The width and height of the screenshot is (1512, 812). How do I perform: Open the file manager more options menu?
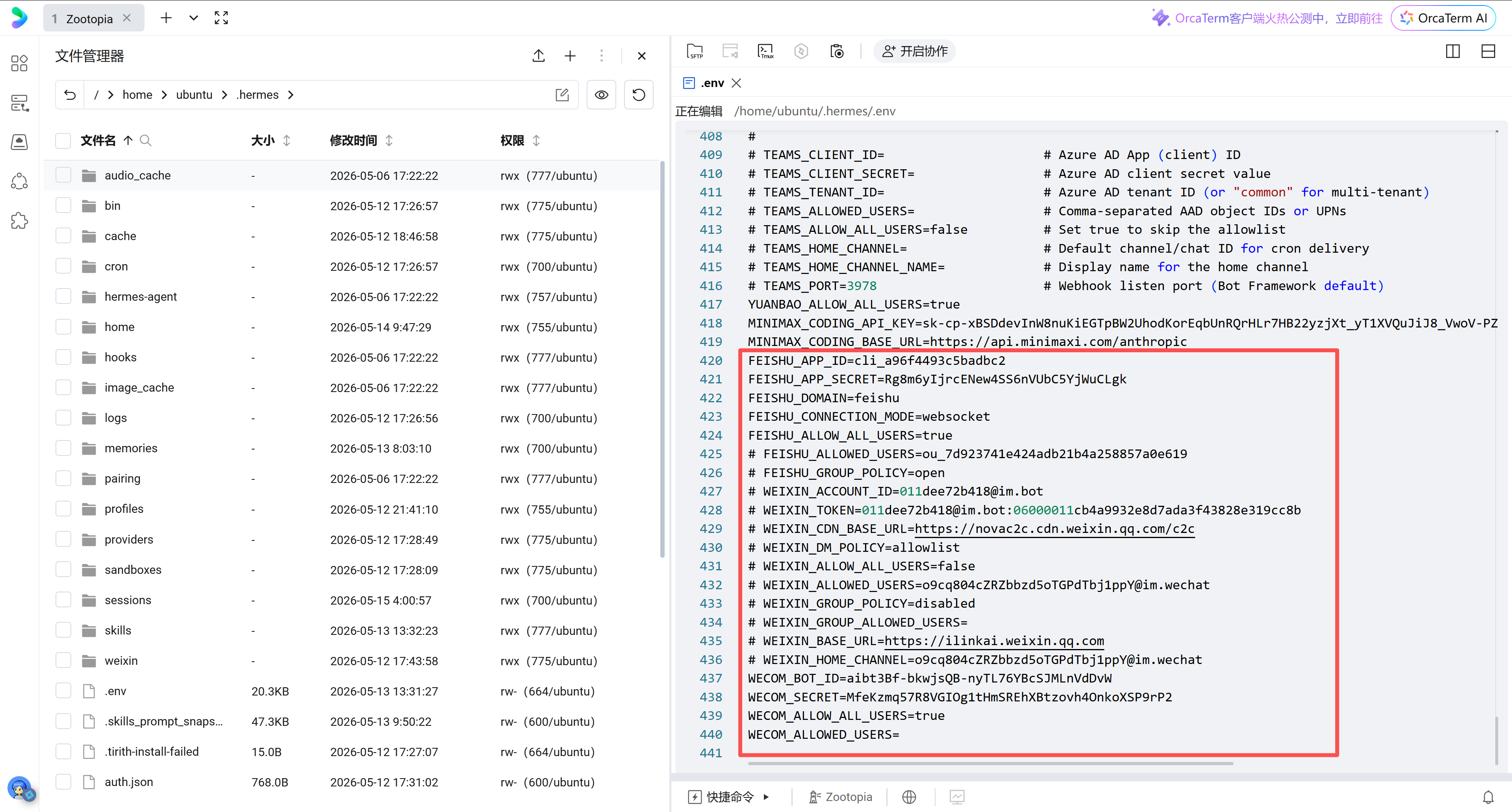[602, 56]
